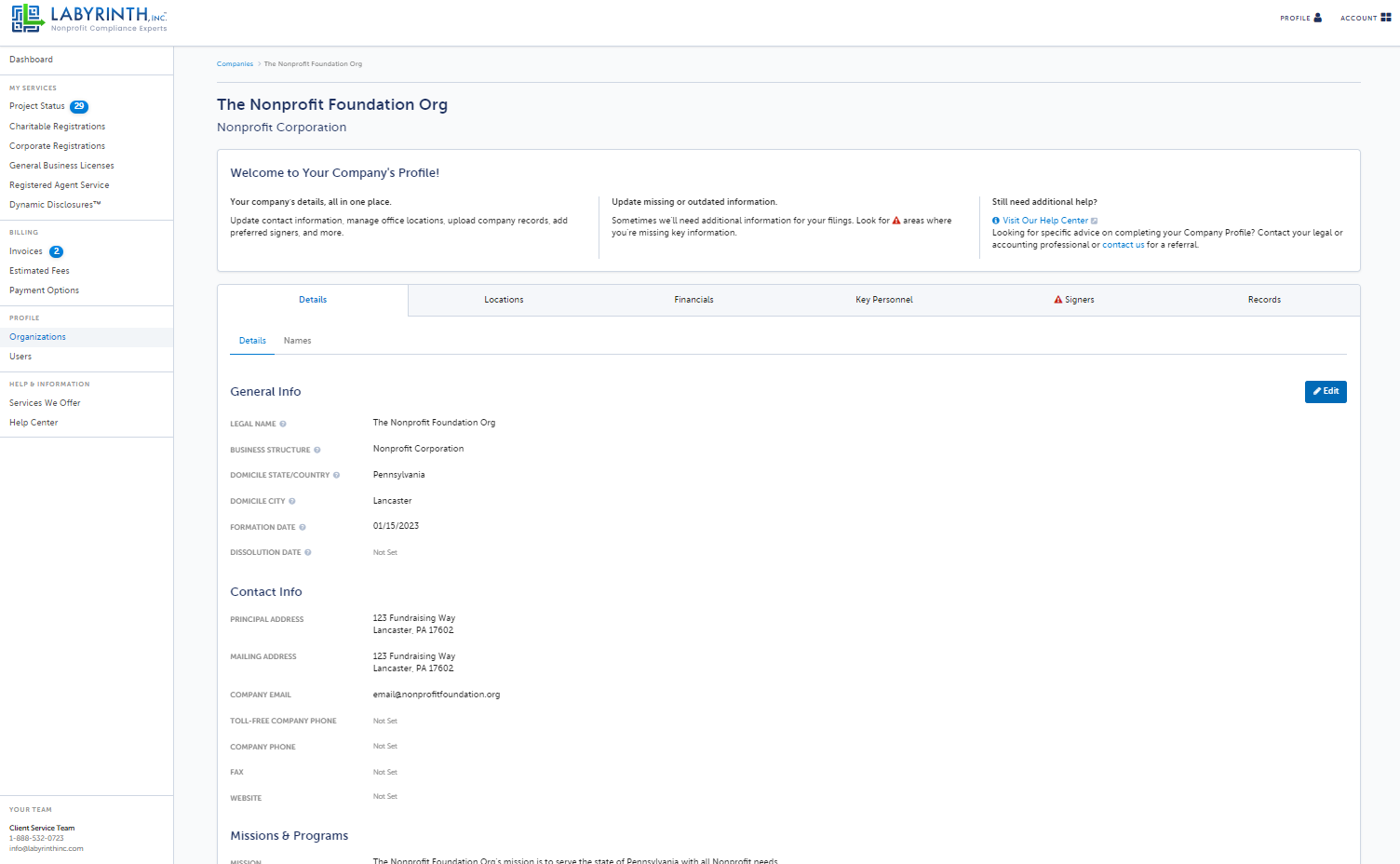Image resolution: width=1400 pixels, height=864 pixels.
Task: Click help icon next to Business Structure
Action: tap(316, 450)
